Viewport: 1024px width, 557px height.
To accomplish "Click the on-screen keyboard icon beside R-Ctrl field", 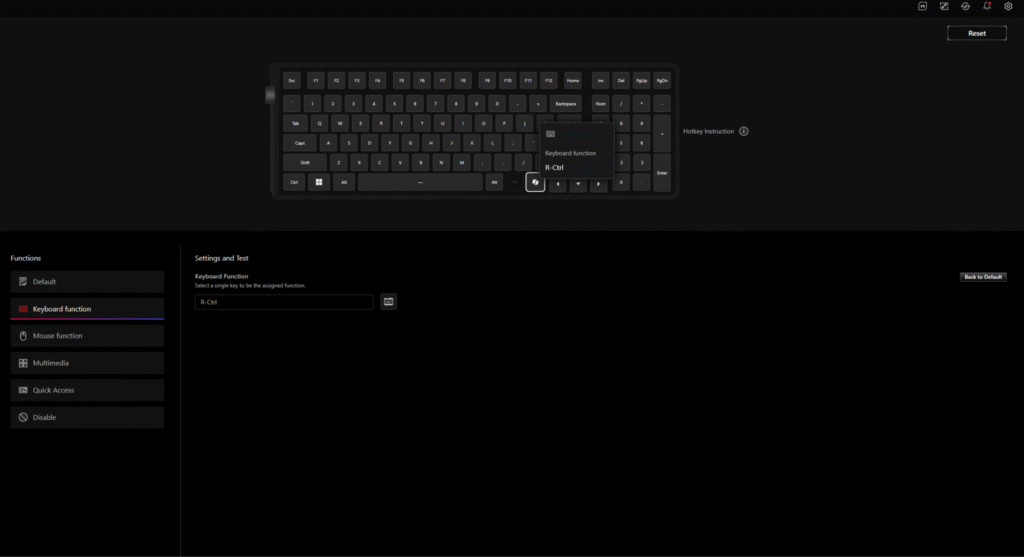I will point(388,301).
